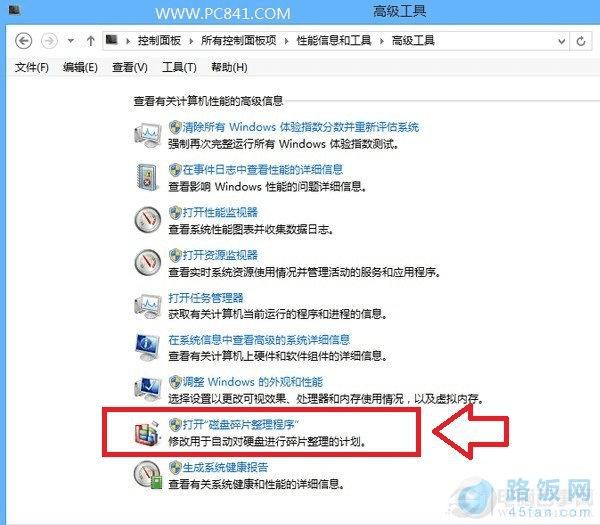Expand the chevron after 性能信息和工具
This screenshot has height=525, width=600.
click(382, 41)
